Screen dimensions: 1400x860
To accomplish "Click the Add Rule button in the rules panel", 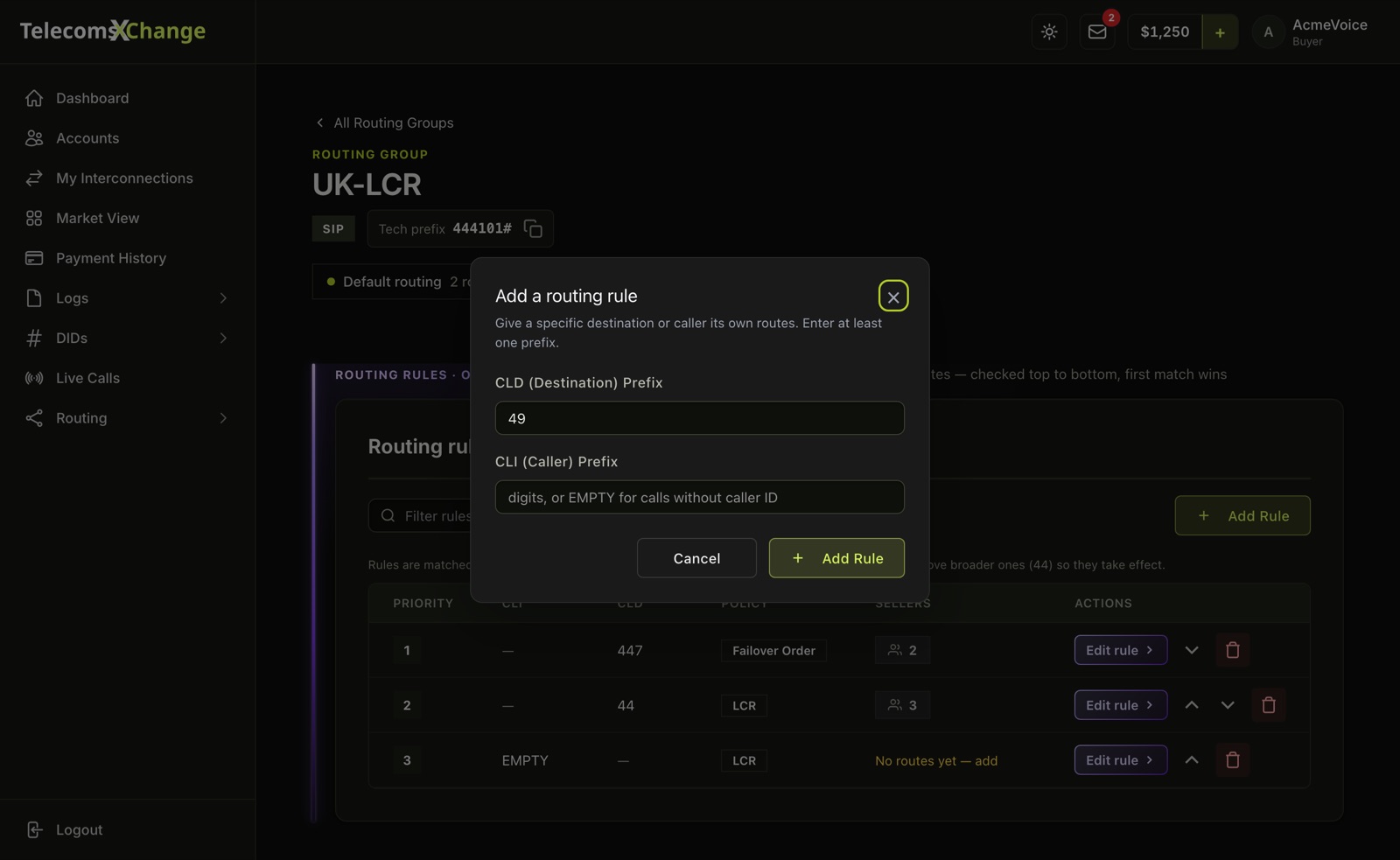I will 1242,515.
